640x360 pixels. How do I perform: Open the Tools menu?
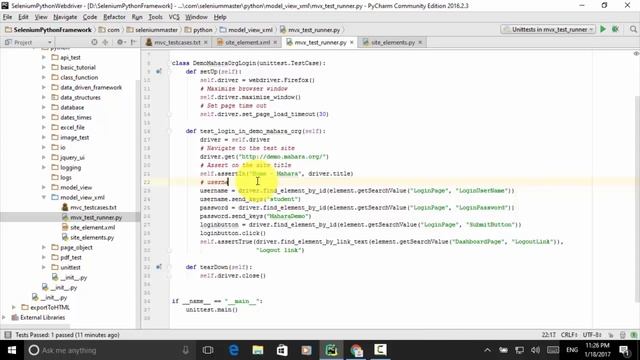(155, 17)
